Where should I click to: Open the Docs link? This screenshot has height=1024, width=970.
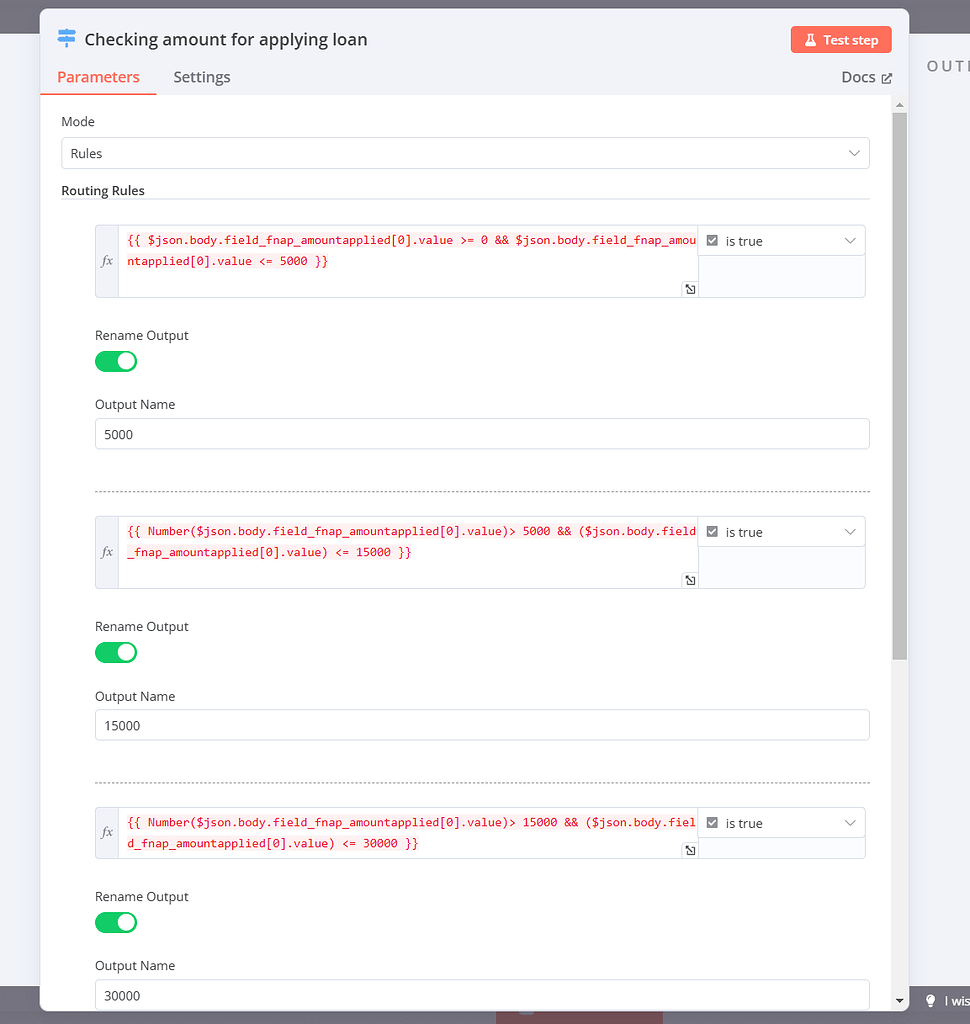click(866, 77)
